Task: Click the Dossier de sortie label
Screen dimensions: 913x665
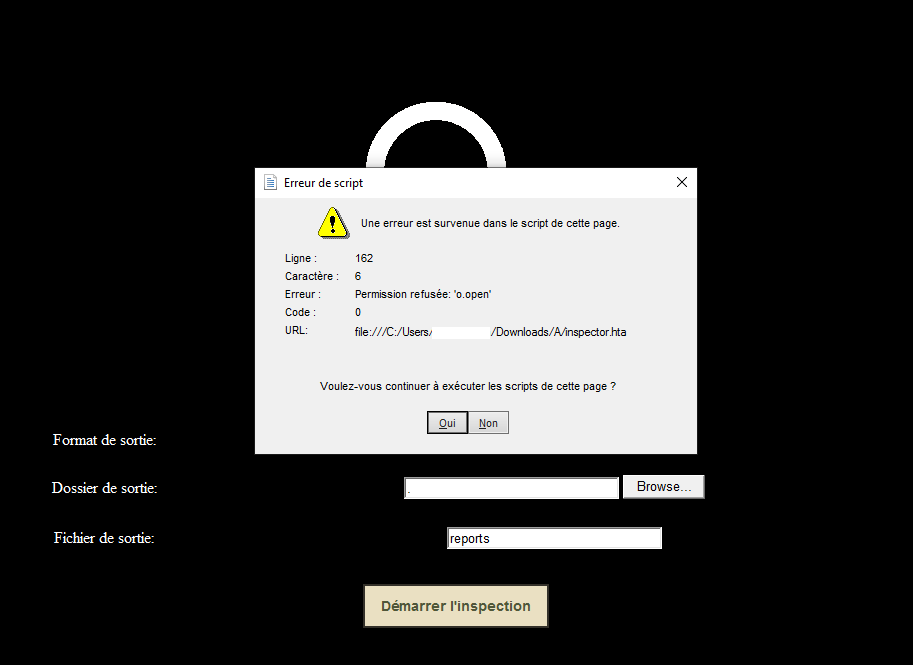Action: tap(105, 488)
